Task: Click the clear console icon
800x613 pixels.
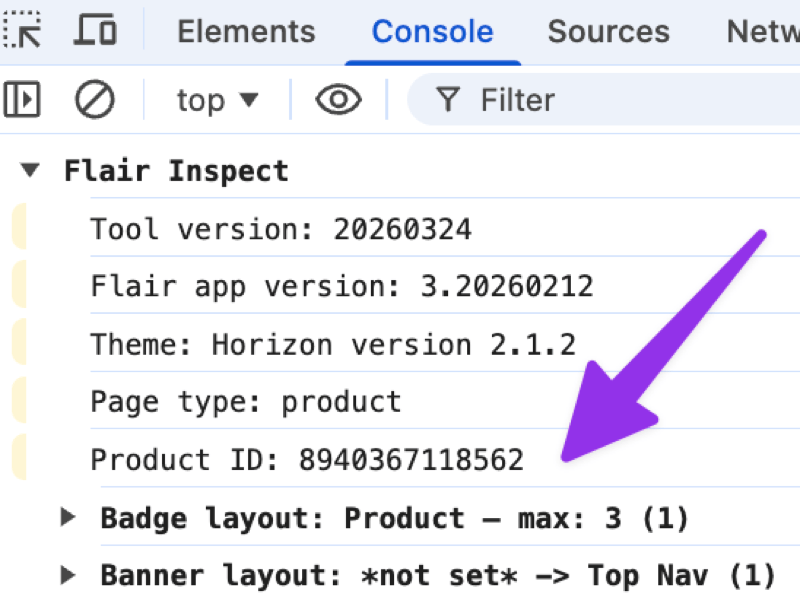Action: point(94,100)
